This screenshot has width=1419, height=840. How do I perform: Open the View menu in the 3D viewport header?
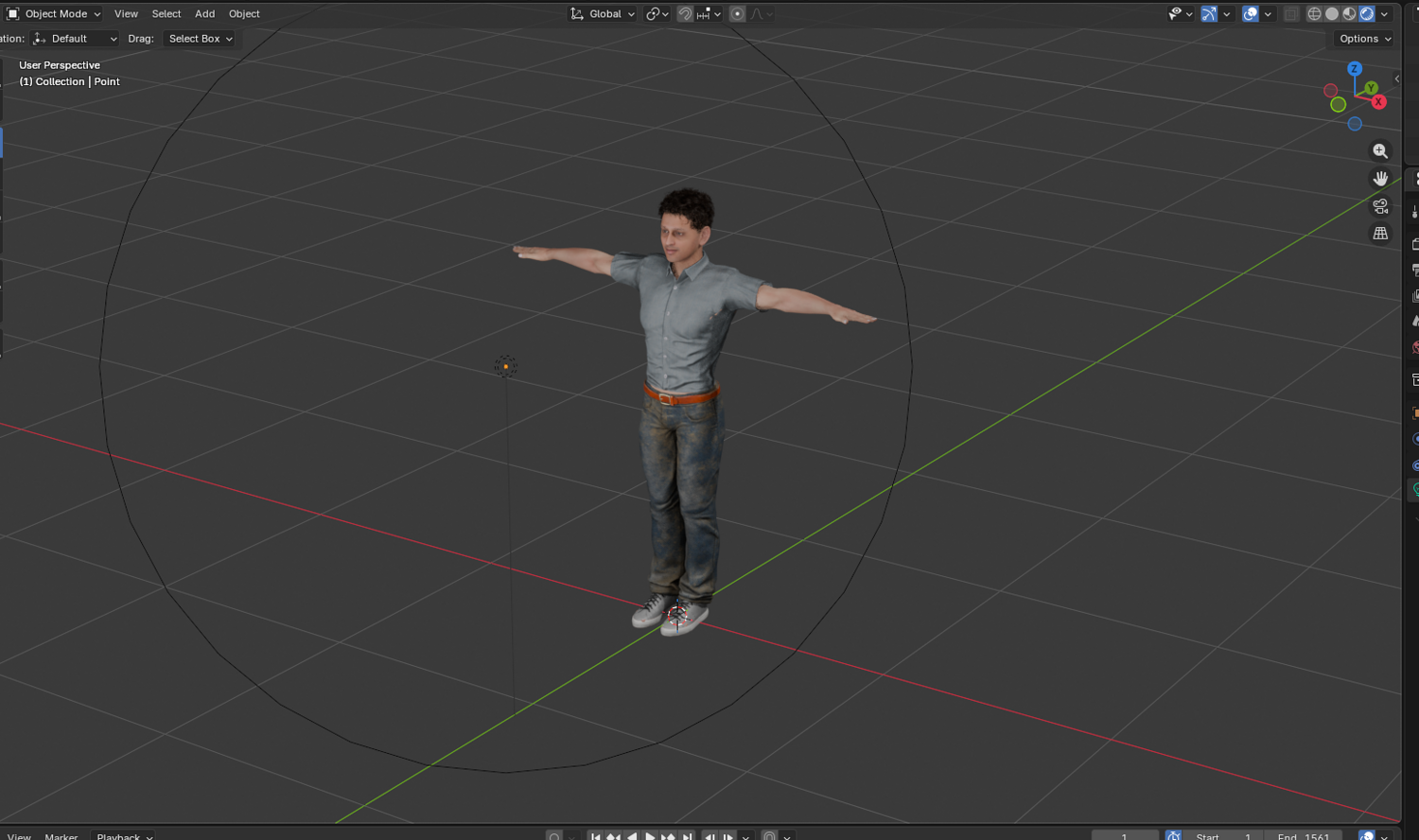[126, 14]
